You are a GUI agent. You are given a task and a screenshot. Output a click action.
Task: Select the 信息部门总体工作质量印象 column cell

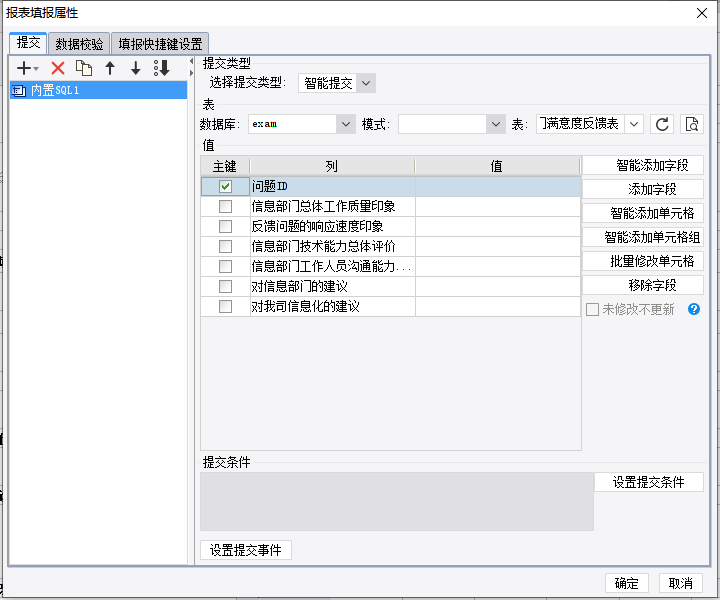click(x=332, y=207)
